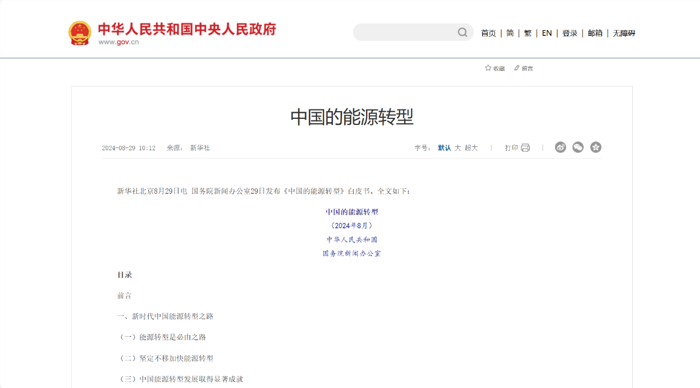Click the 目录 heading
Screen dimensions: 700x388
tap(125, 275)
